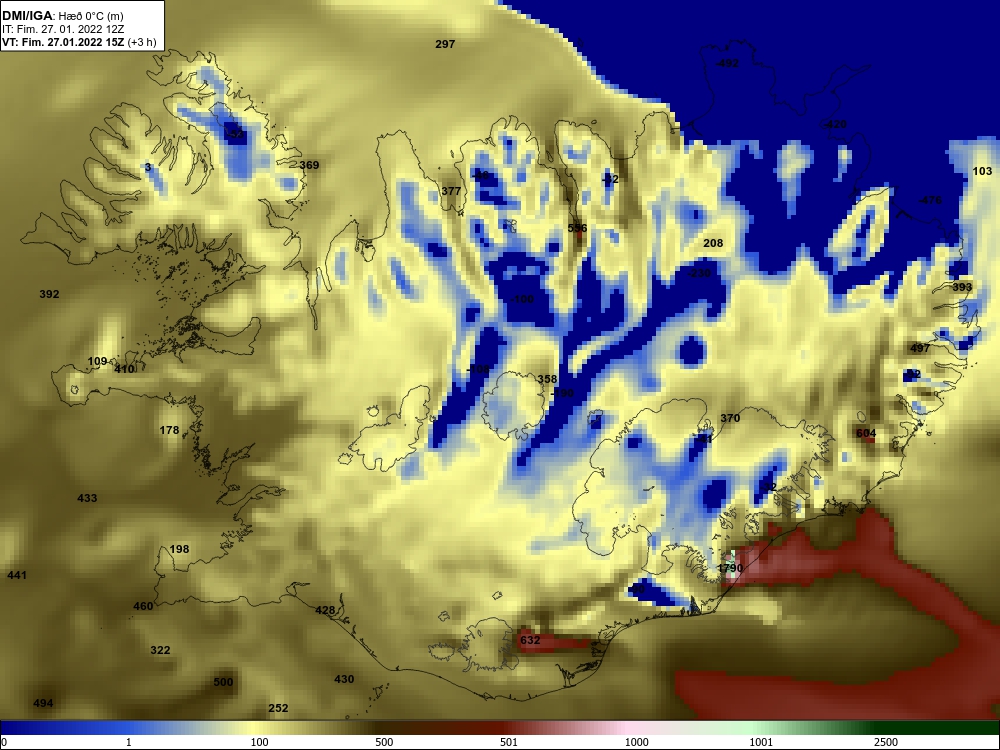The width and height of the screenshot is (1000, 750).
Task: Click the map value 252
Action: coord(278,708)
